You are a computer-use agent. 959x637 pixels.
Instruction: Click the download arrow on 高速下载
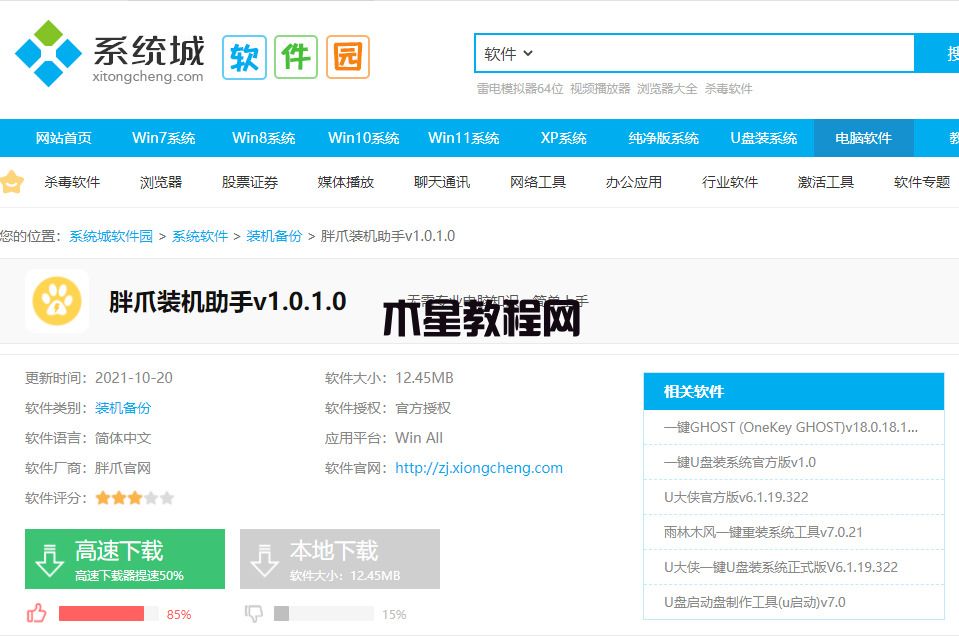tap(50, 559)
